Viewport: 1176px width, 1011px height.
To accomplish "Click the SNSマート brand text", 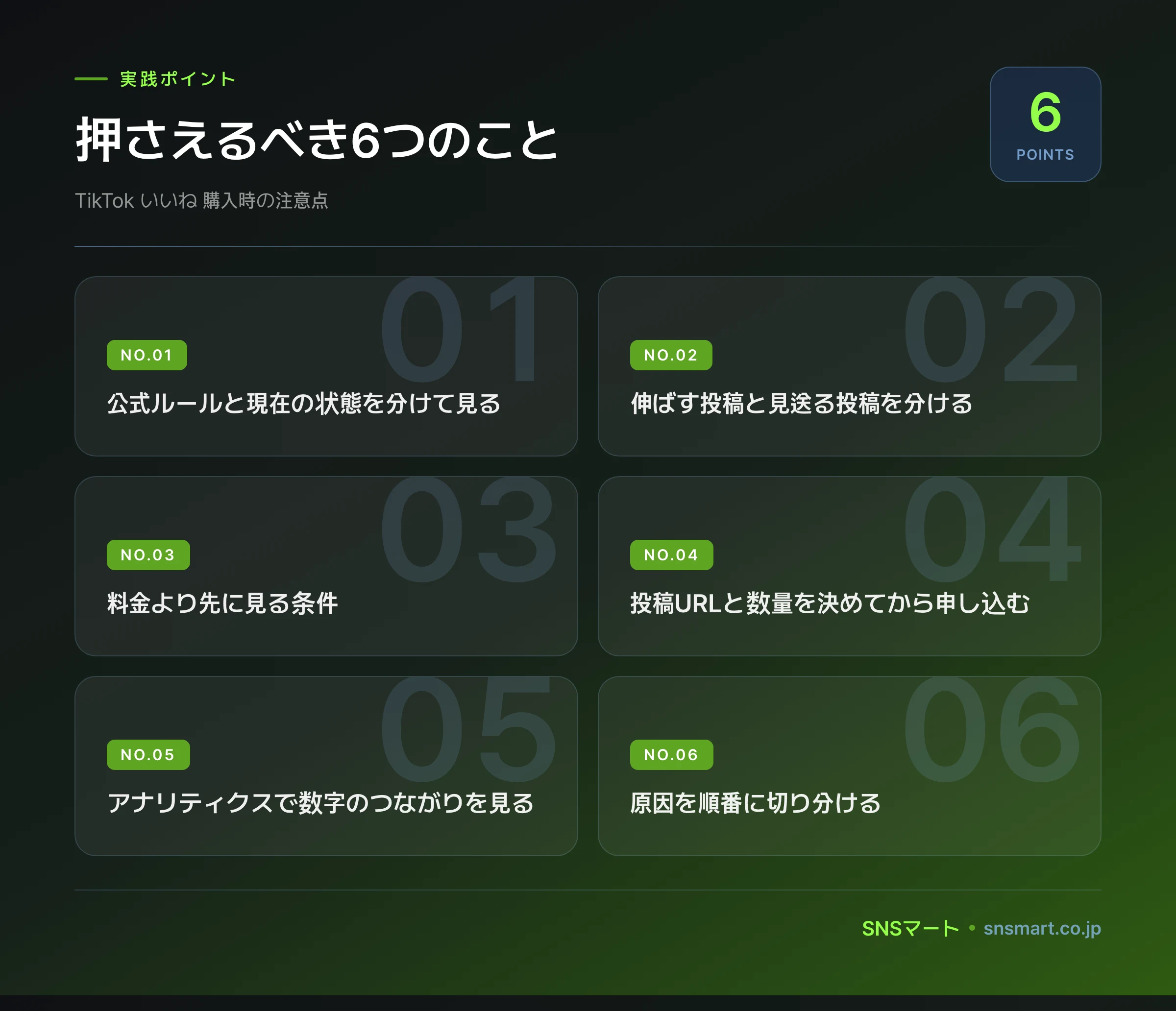I will tap(910, 928).
